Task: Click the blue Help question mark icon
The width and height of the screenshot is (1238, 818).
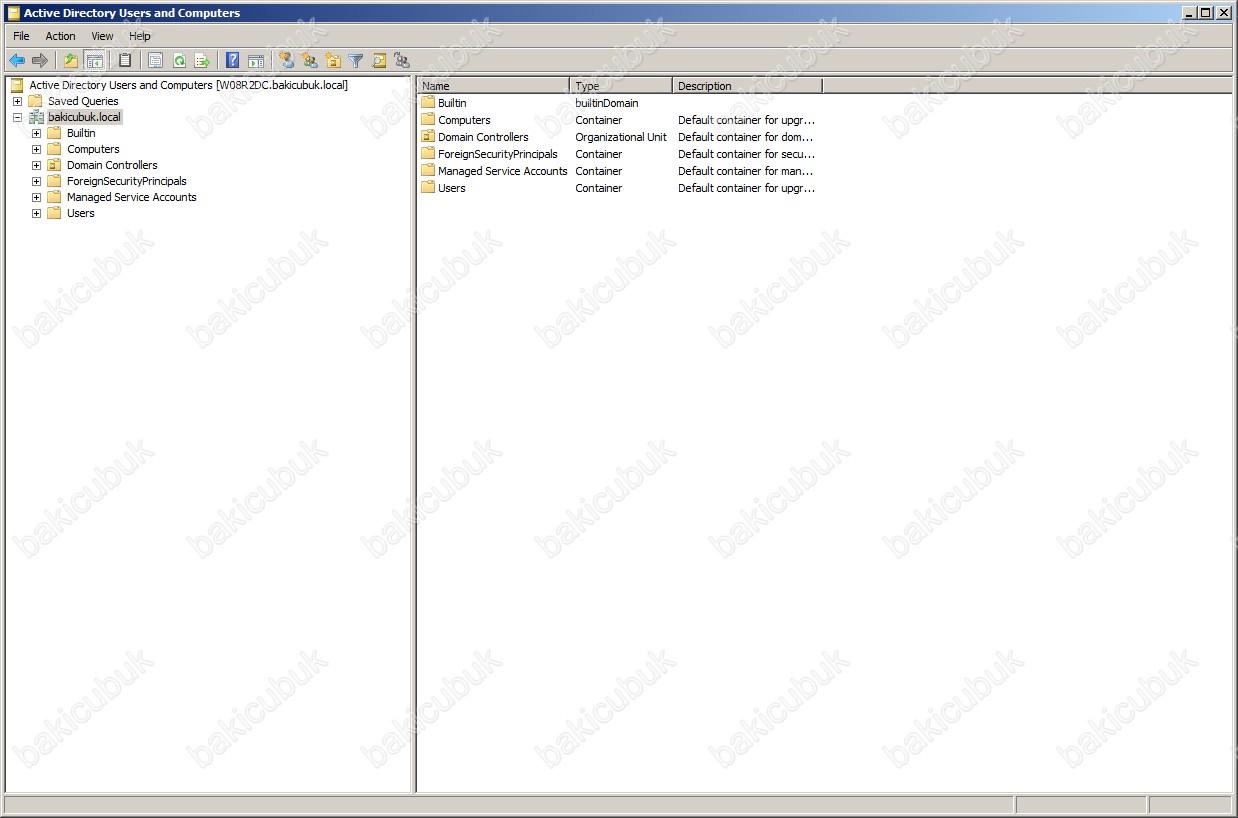Action: (x=233, y=60)
